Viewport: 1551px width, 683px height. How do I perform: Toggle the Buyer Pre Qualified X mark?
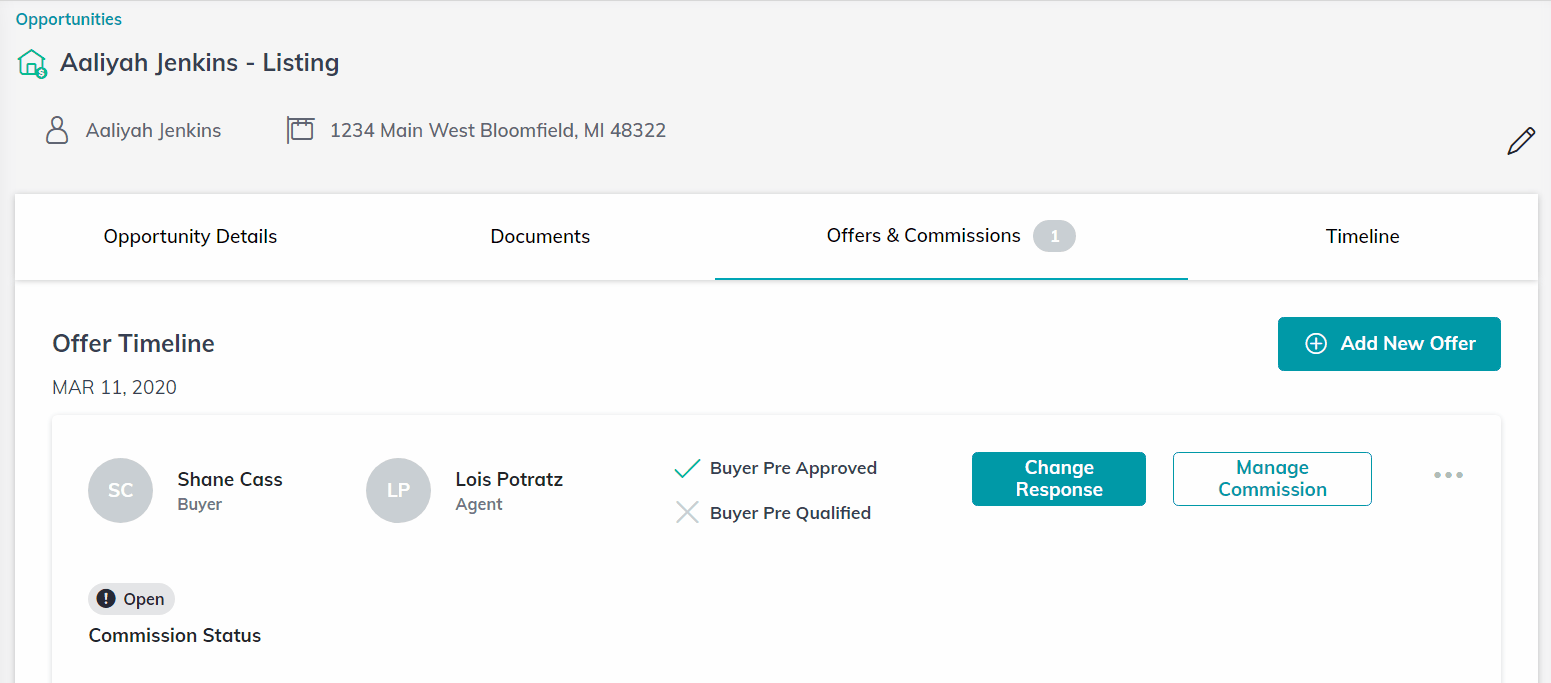coord(687,513)
